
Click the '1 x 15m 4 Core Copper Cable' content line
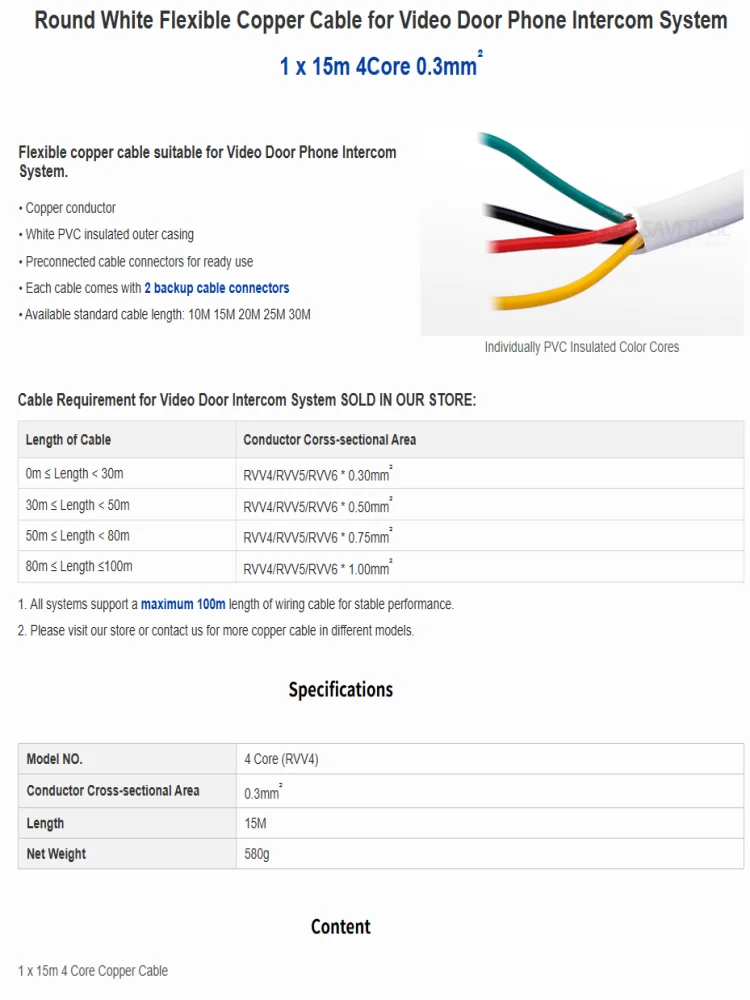(x=93, y=971)
